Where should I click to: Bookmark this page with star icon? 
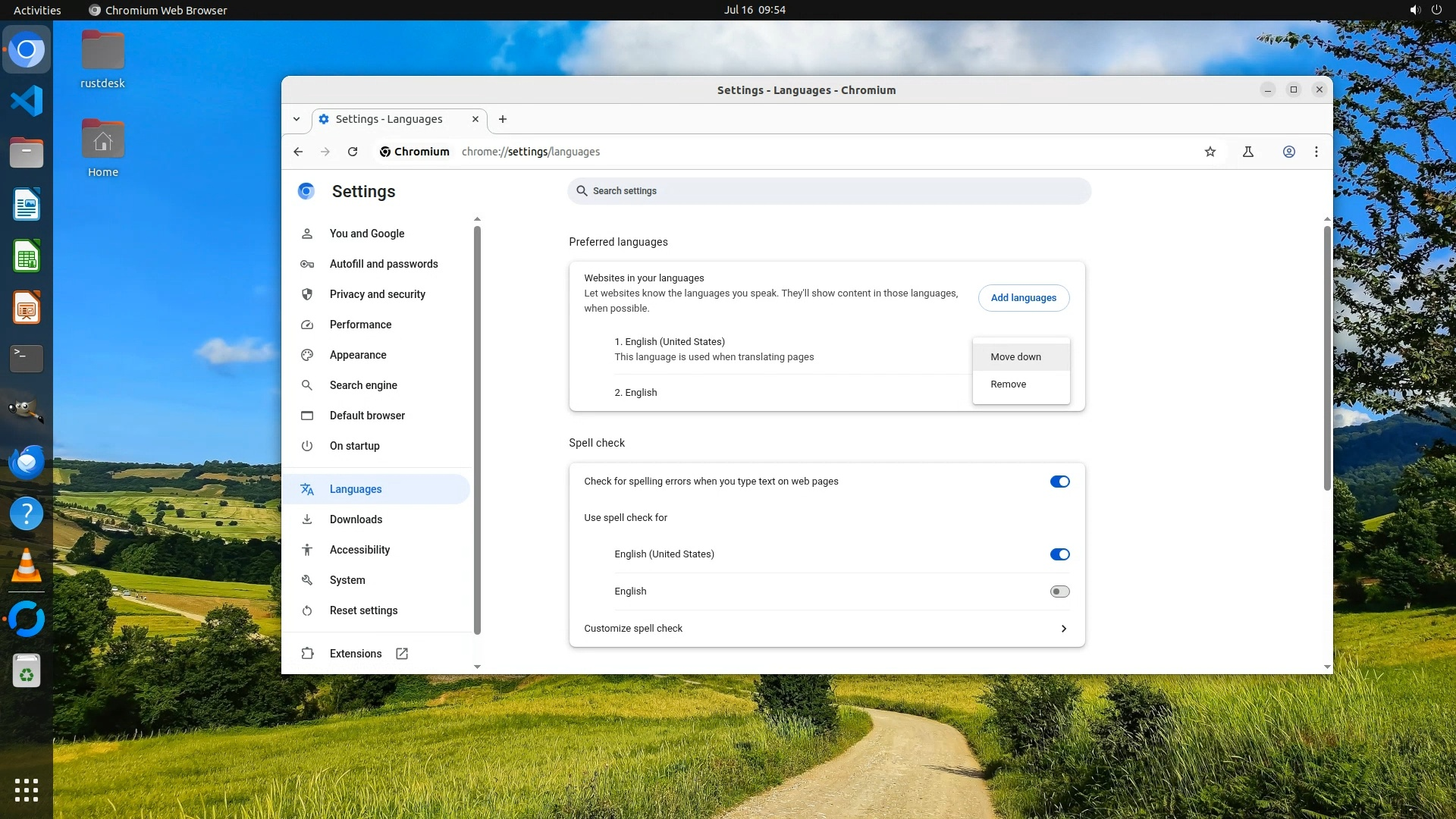[1210, 152]
